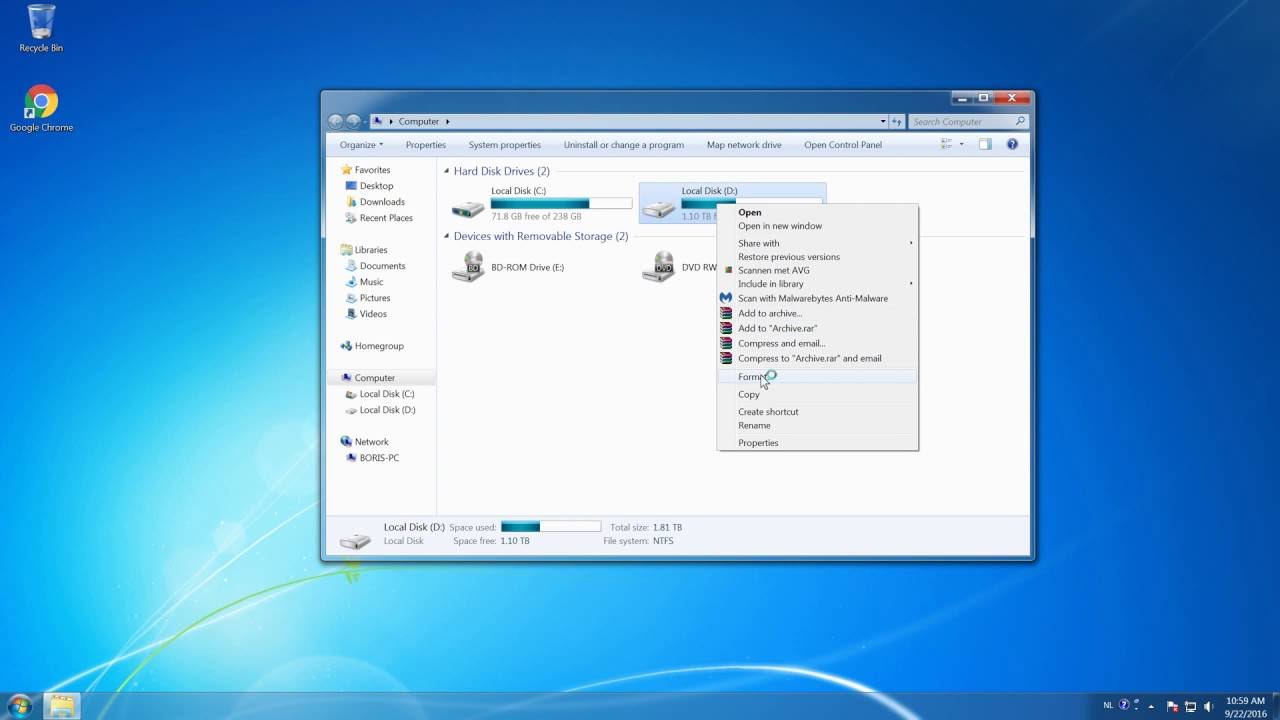
Task: Select the DVD RW drive icon
Action: tap(658, 266)
